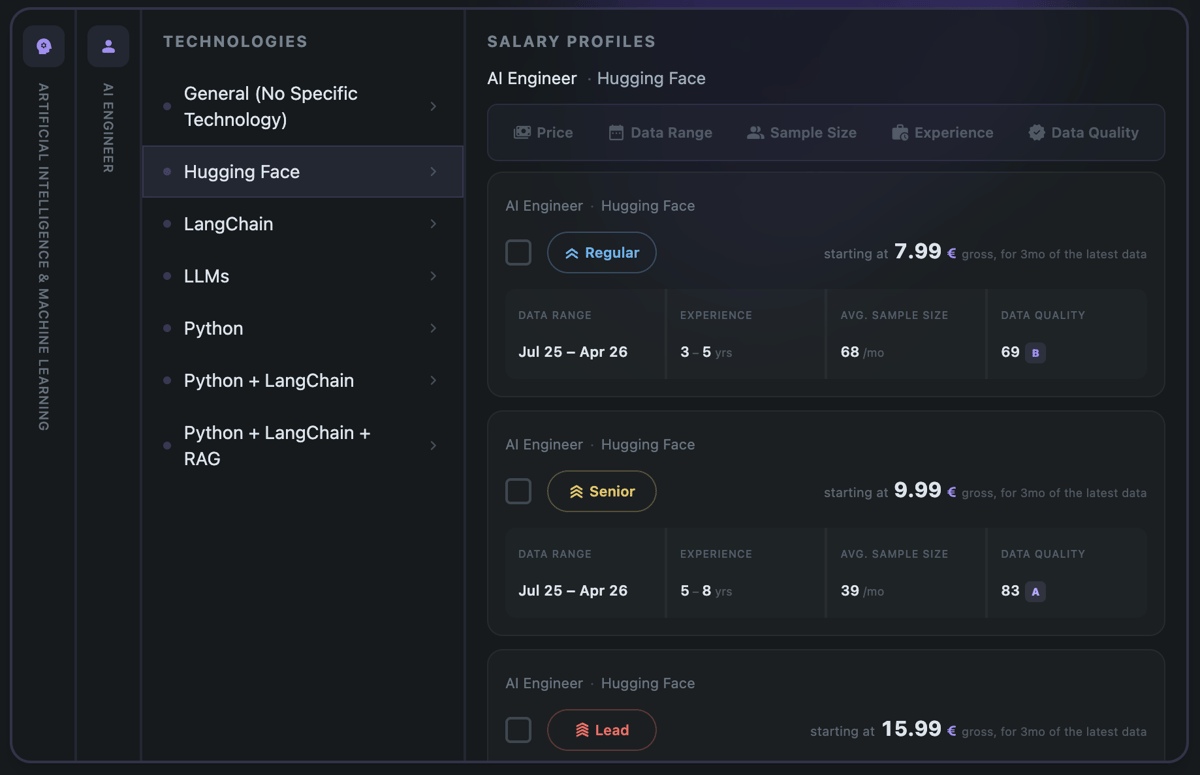The image size is (1200, 775).
Task: Sort profiles by Price
Action: click(543, 132)
